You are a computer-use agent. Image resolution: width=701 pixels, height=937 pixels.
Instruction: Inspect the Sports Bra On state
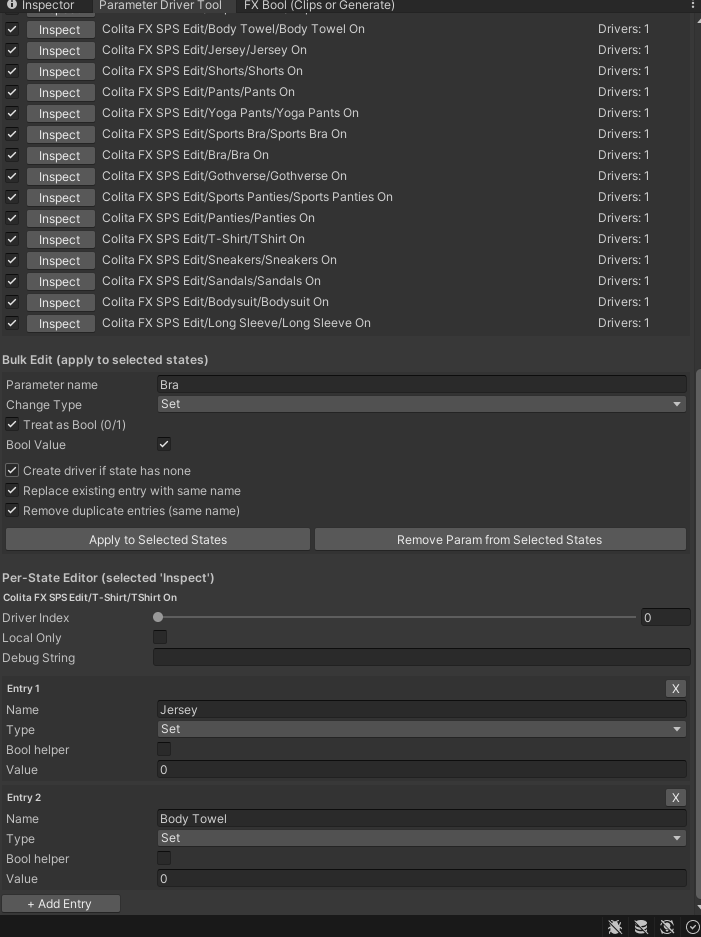tap(60, 134)
